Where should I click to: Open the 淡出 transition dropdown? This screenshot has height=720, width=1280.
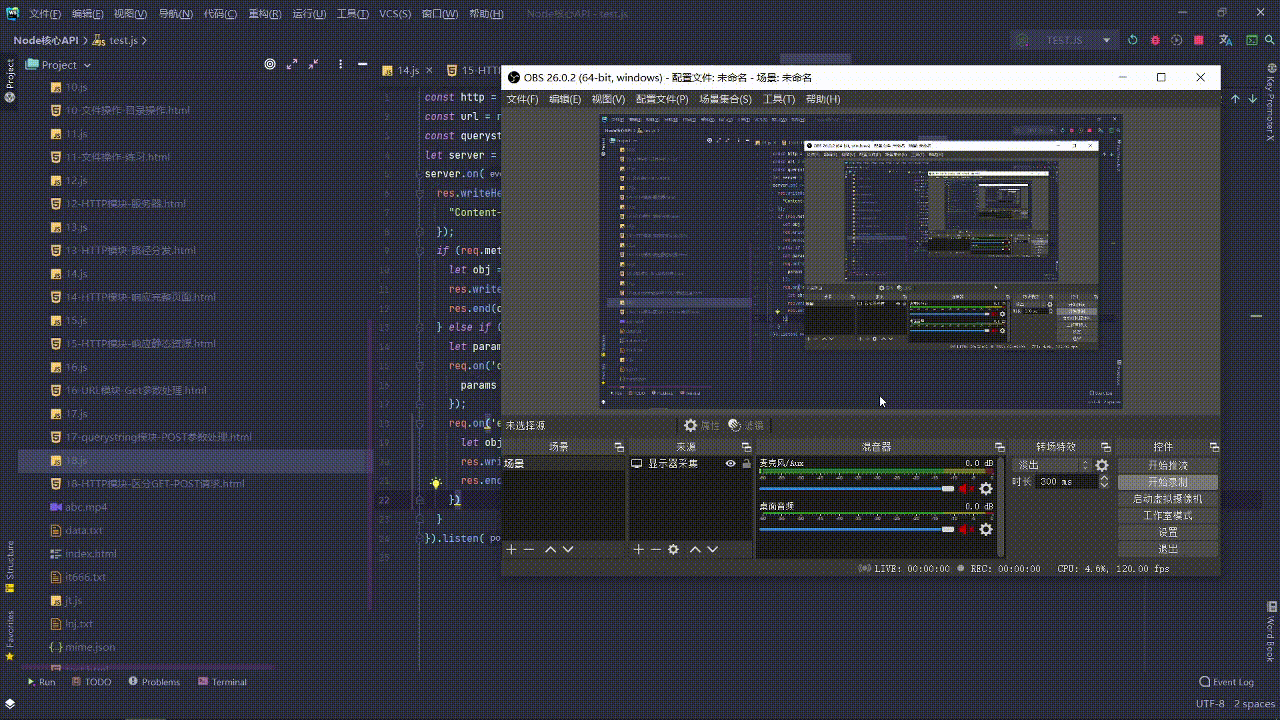tap(1052, 465)
